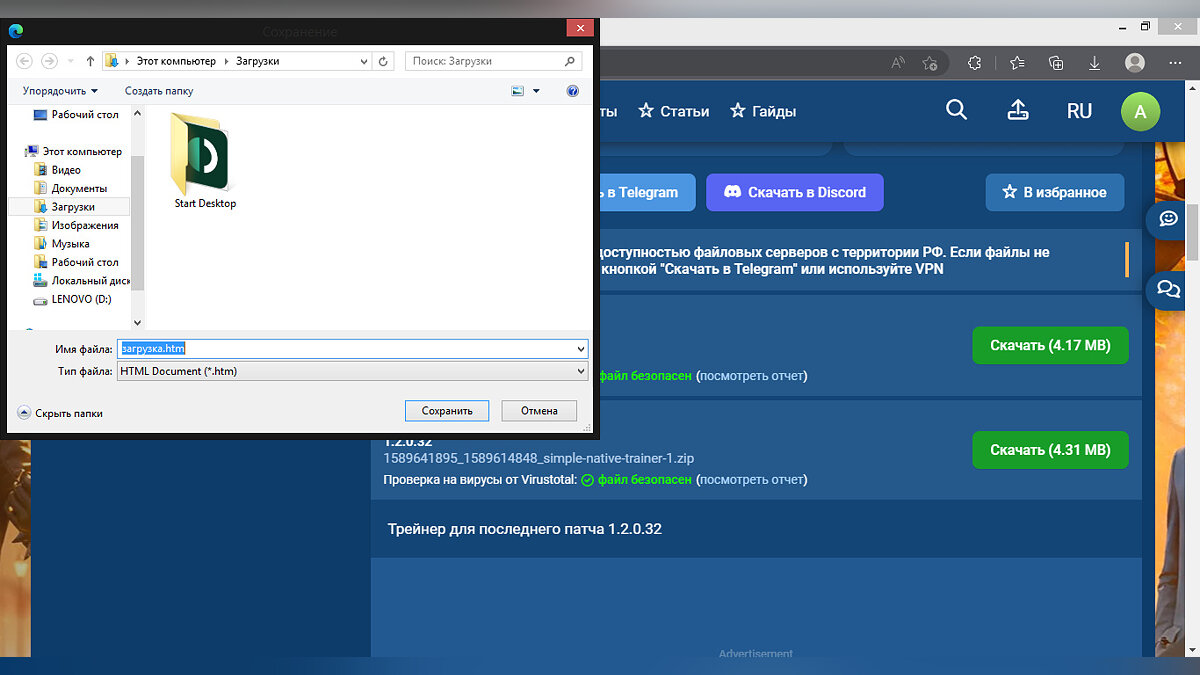
Task: Add this page to favorites via star icon
Action: pyautogui.click(x=930, y=63)
